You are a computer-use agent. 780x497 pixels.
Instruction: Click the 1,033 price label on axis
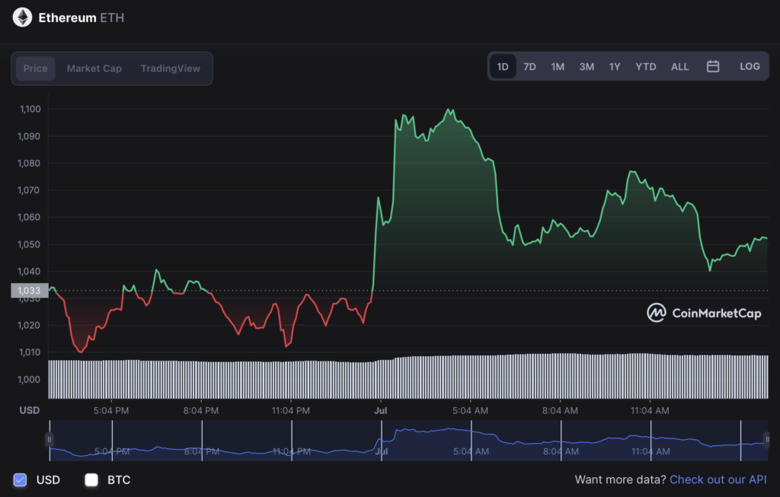click(28, 291)
